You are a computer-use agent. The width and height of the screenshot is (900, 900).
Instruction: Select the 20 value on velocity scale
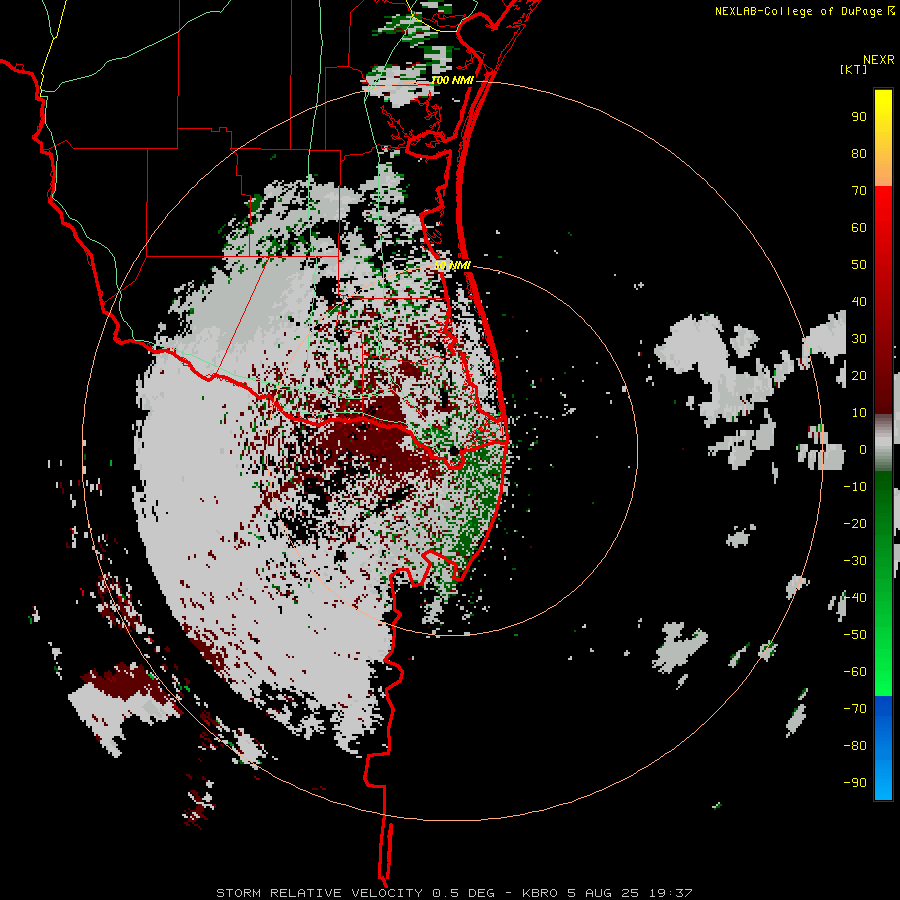(x=859, y=376)
